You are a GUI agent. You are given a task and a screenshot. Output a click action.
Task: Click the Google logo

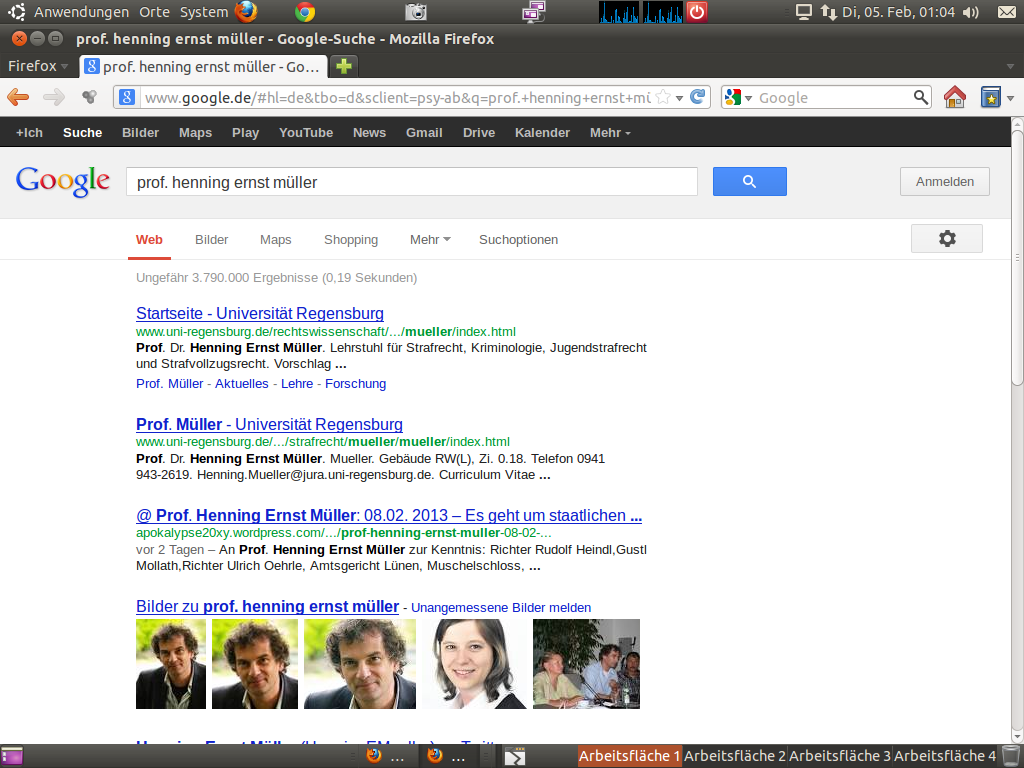coord(63,181)
